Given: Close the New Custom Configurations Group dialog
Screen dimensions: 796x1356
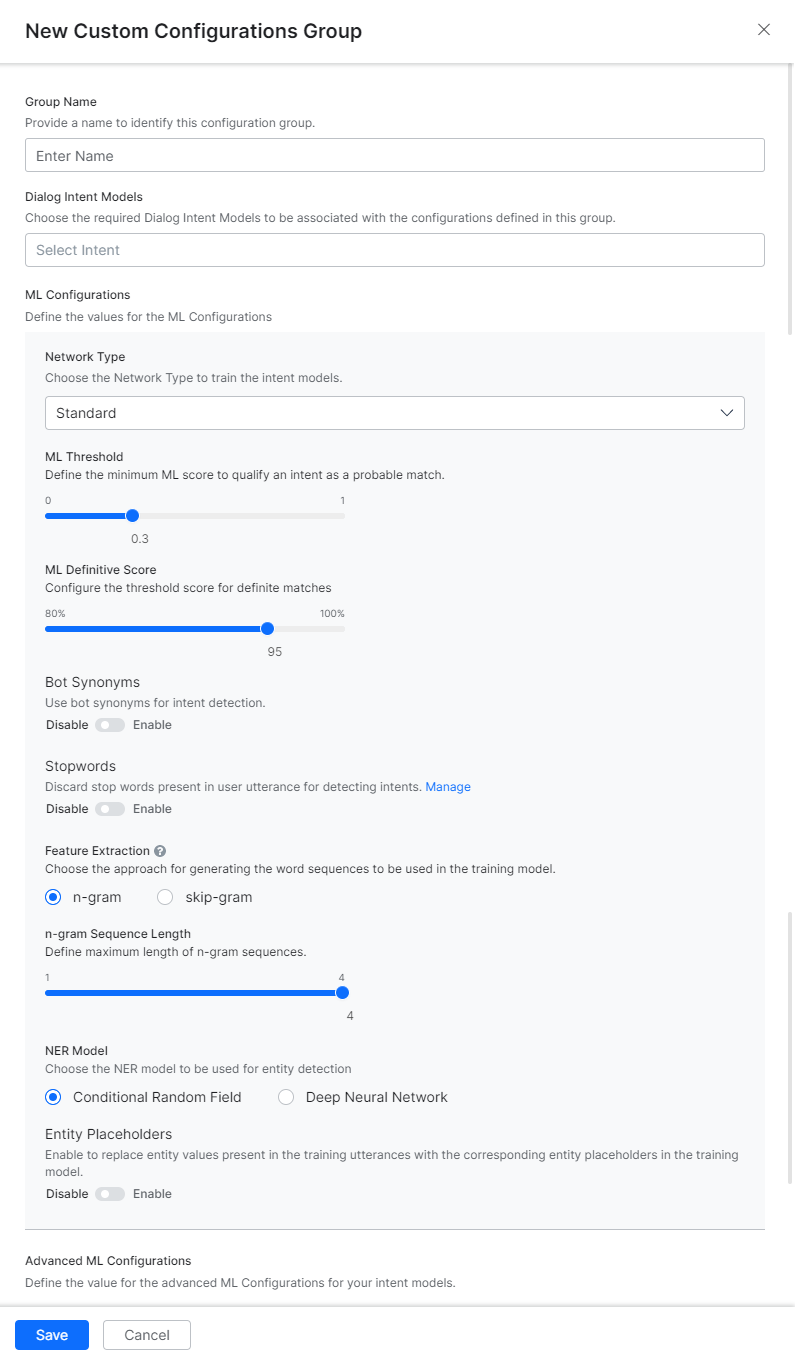Looking at the screenshot, I should tap(763, 29).
